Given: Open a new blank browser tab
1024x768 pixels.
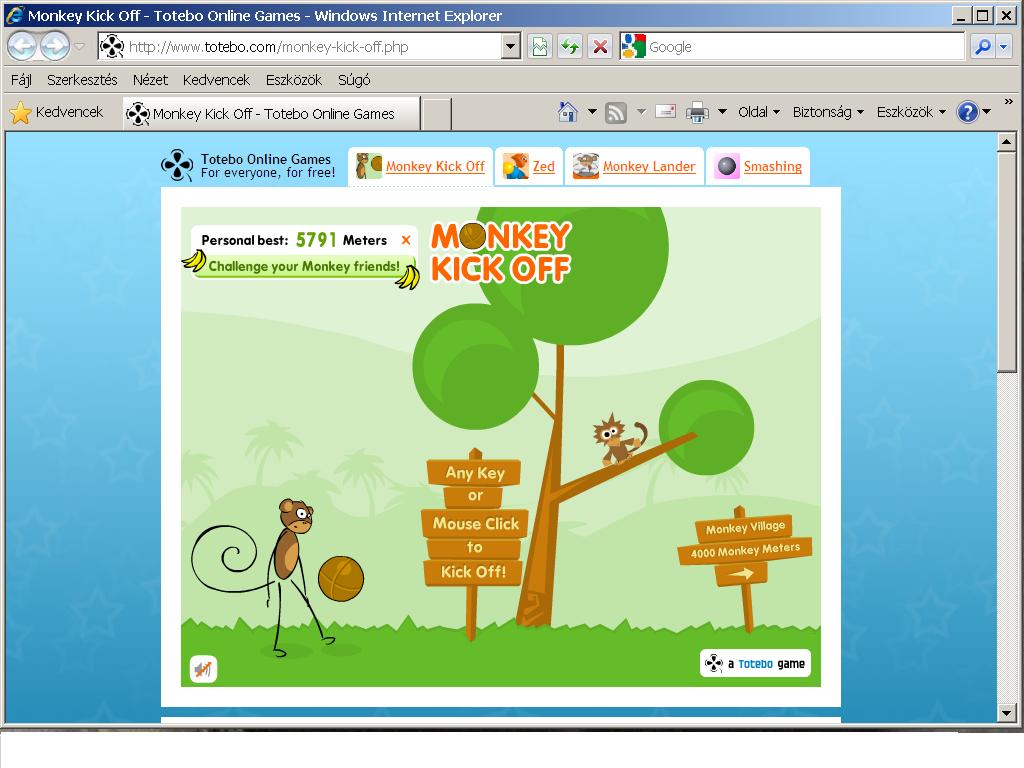Looking at the screenshot, I should (437, 114).
